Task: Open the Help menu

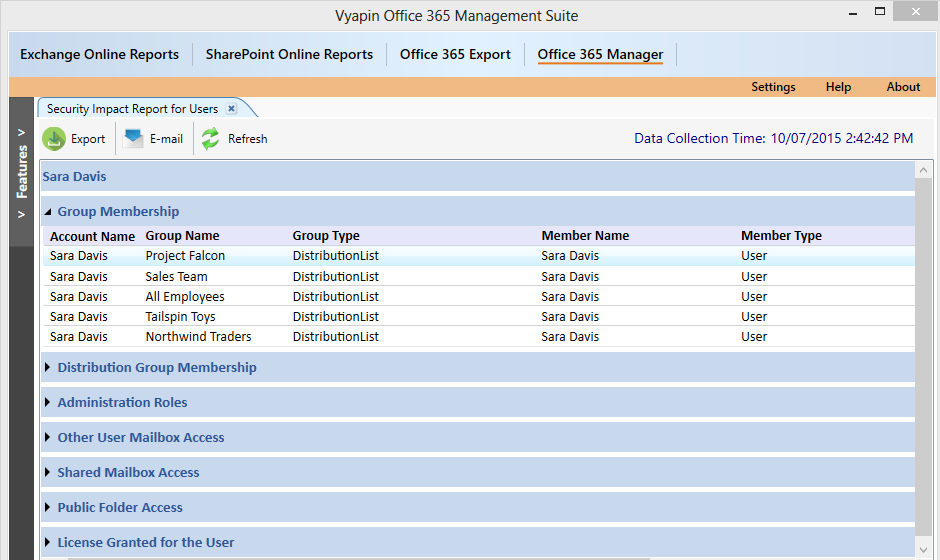Action: click(838, 87)
